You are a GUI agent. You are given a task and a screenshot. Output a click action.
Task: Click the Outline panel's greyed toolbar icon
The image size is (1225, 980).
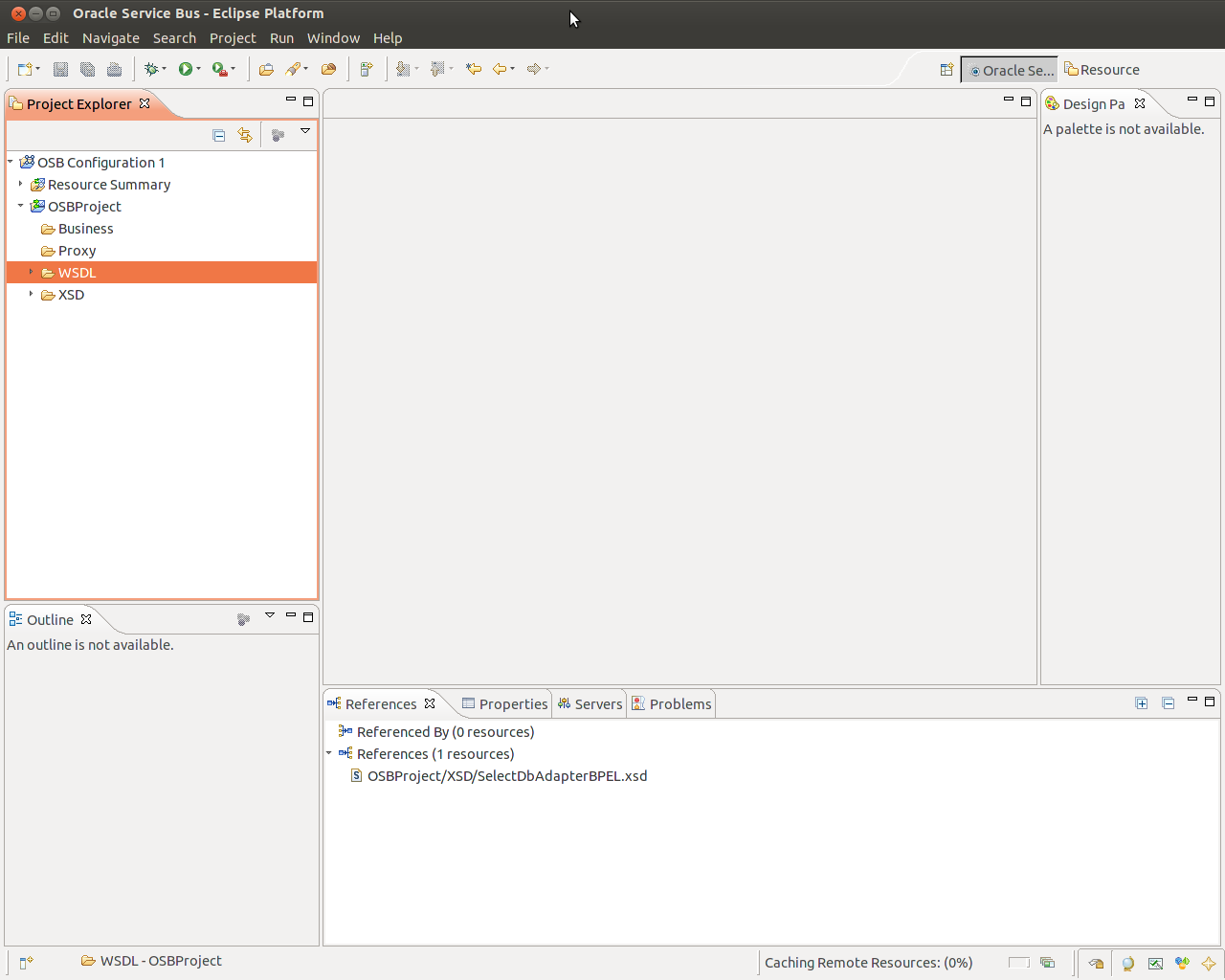[243, 619]
